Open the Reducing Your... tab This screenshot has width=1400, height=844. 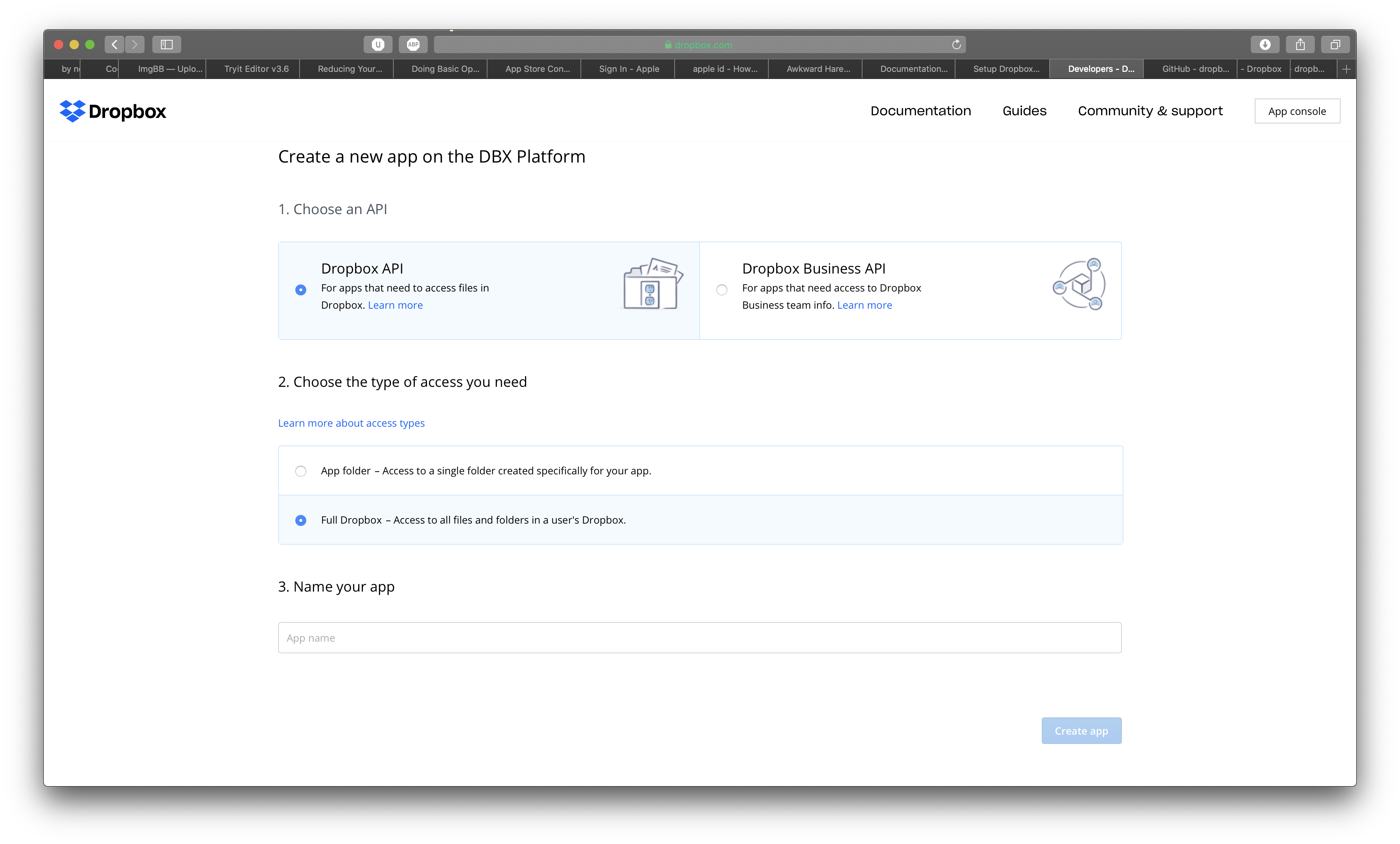347,69
